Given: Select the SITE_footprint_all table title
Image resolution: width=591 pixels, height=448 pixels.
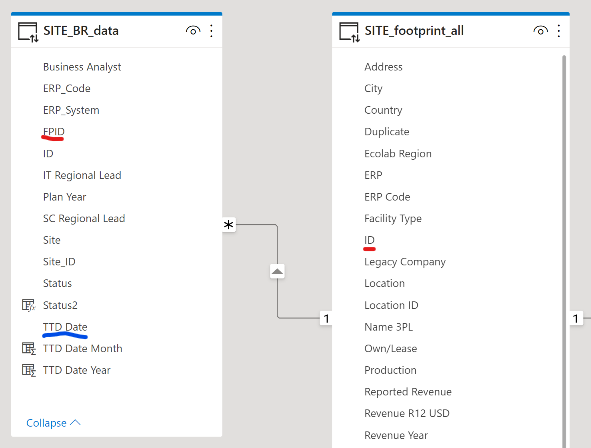Looking at the screenshot, I should click(414, 31).
